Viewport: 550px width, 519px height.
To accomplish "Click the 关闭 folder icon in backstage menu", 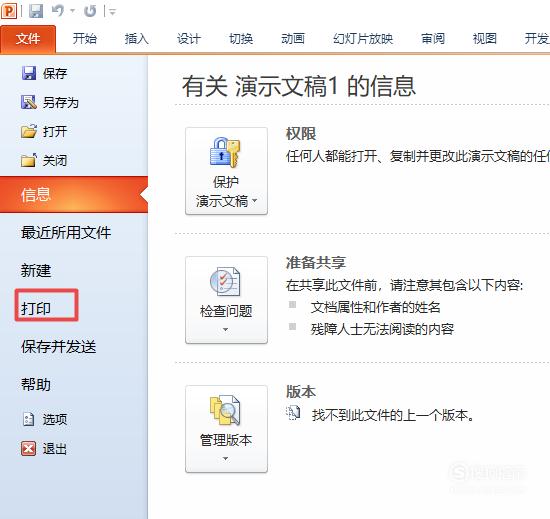I will coord(29,160).
